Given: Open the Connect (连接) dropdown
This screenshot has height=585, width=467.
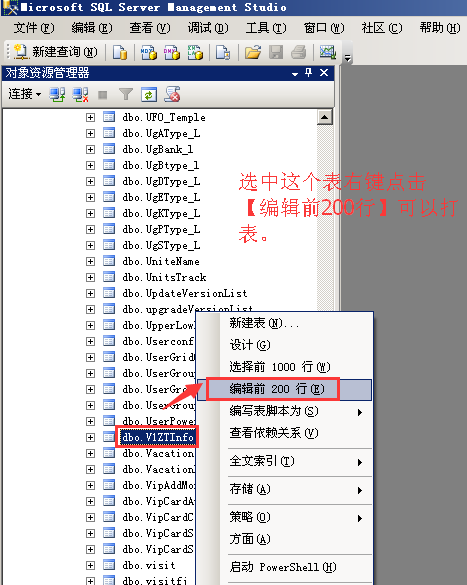Looking at the screenshot, I should (25, 94).
